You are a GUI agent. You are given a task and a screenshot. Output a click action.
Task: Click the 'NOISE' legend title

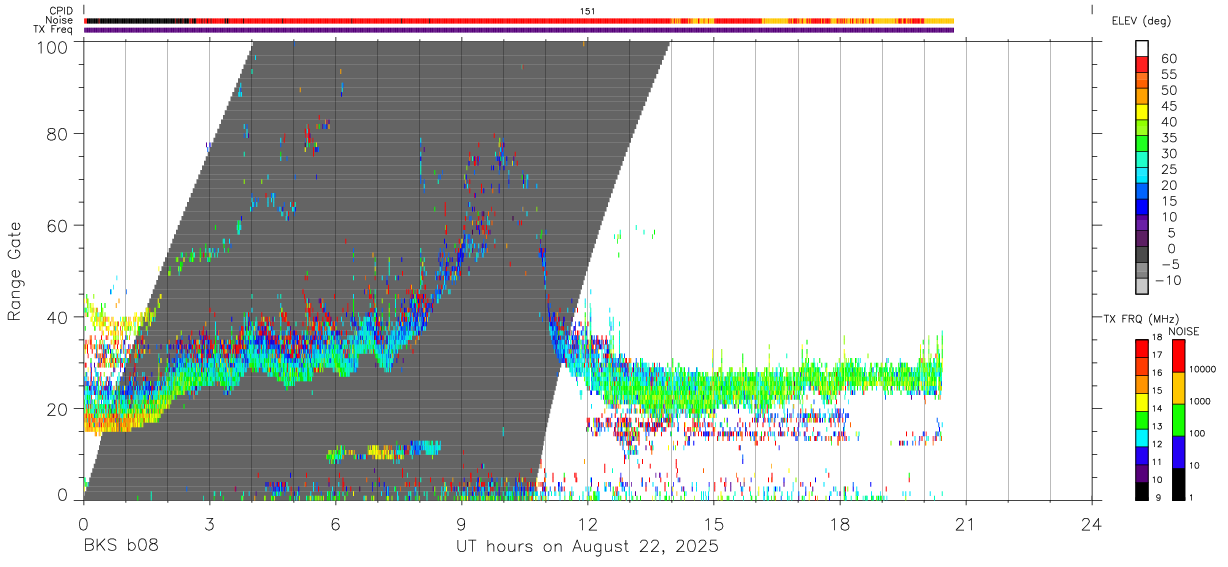pyautogui.click(x=1183, y=331)
